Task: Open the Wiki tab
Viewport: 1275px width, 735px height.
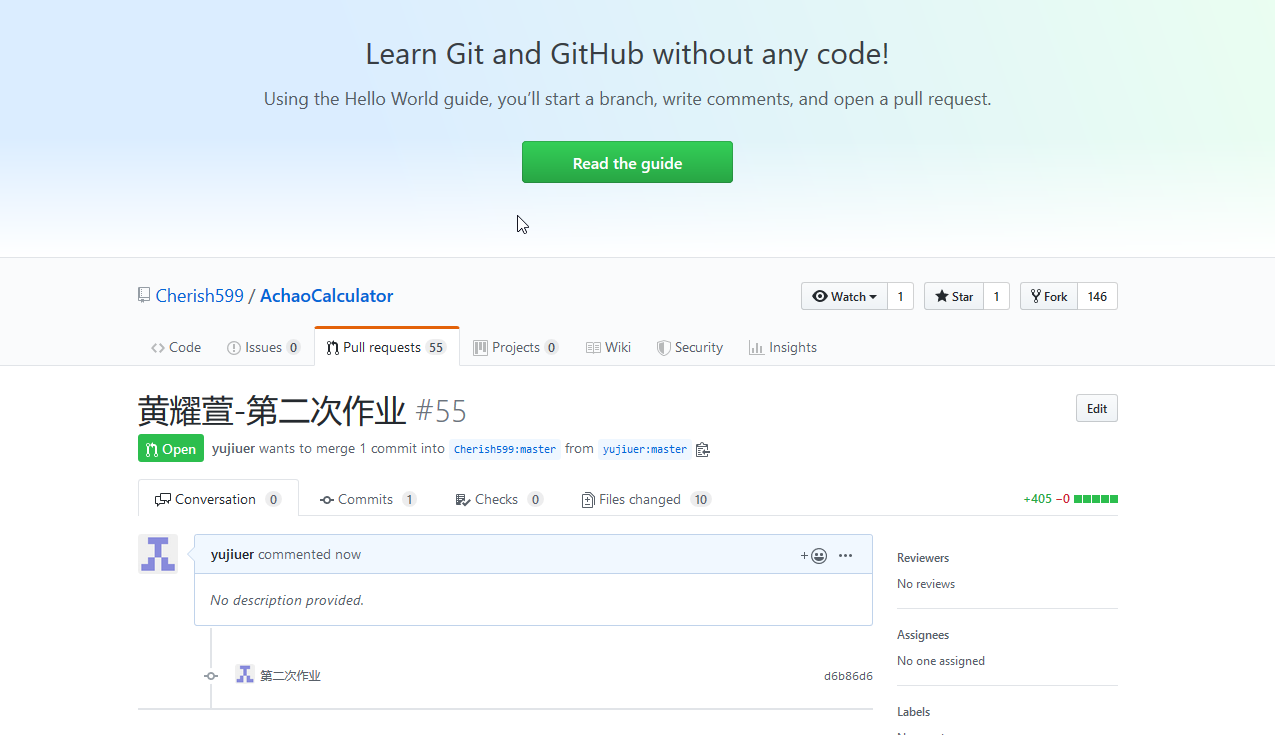Action: click(608, 347)
